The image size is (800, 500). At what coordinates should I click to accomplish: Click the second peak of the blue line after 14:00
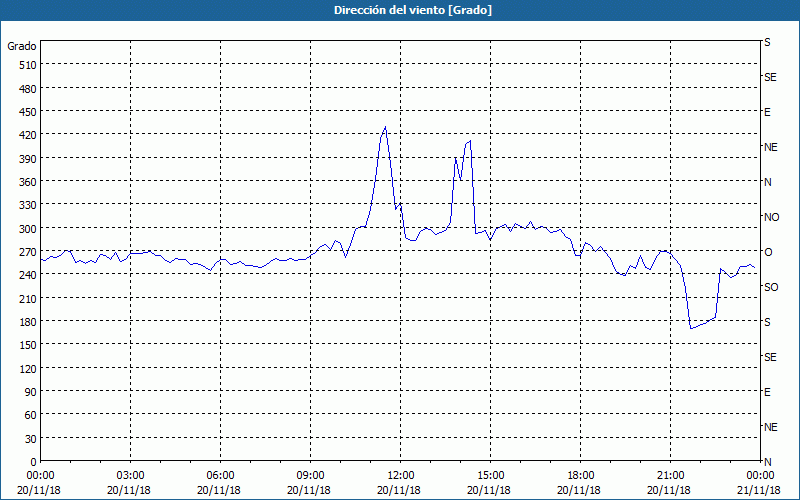470,141
